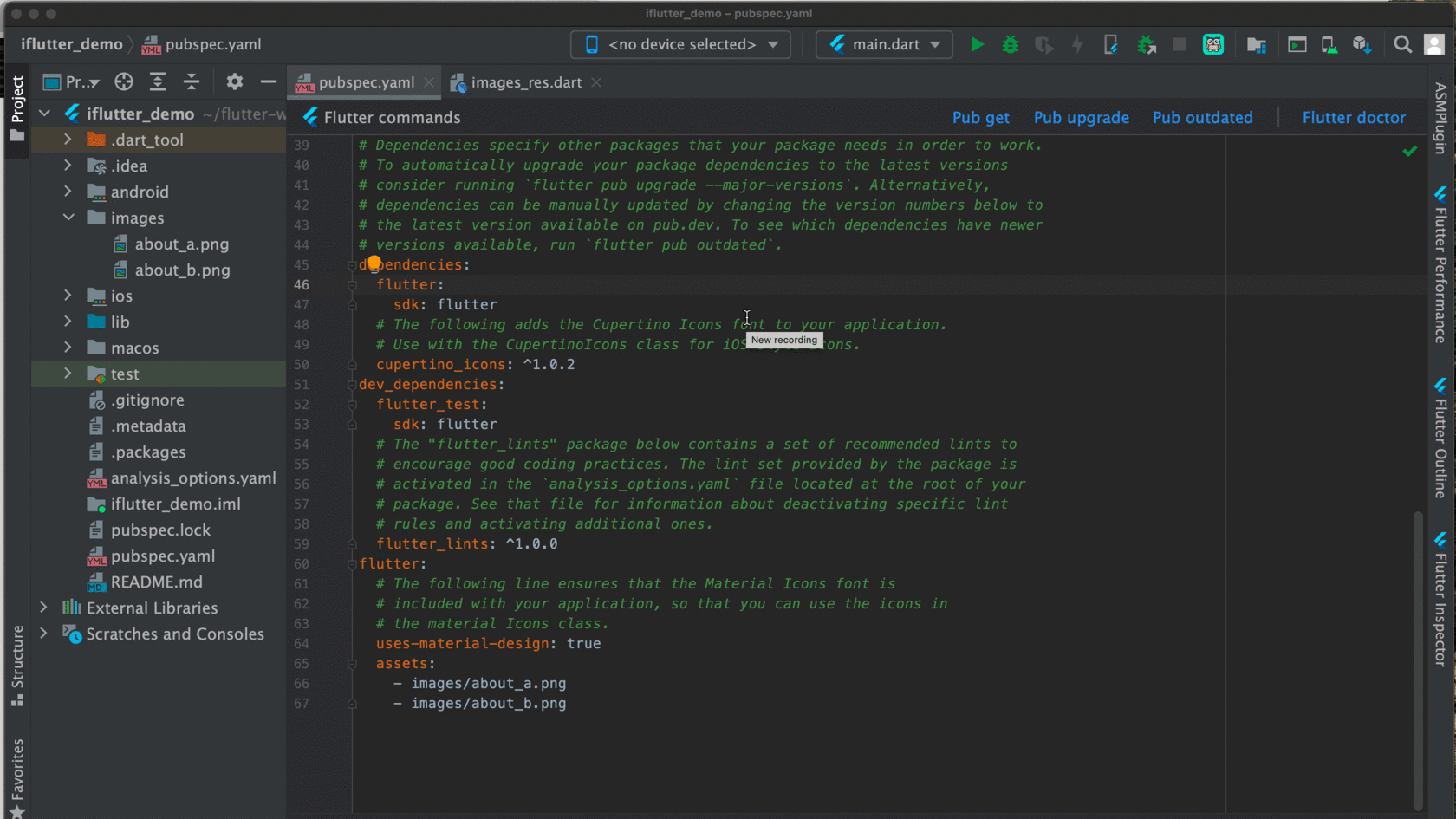Select about_b.png in the project tree
Image resolution: width=1456 pixels, height=819 pixels.
[x=182, y=270]
